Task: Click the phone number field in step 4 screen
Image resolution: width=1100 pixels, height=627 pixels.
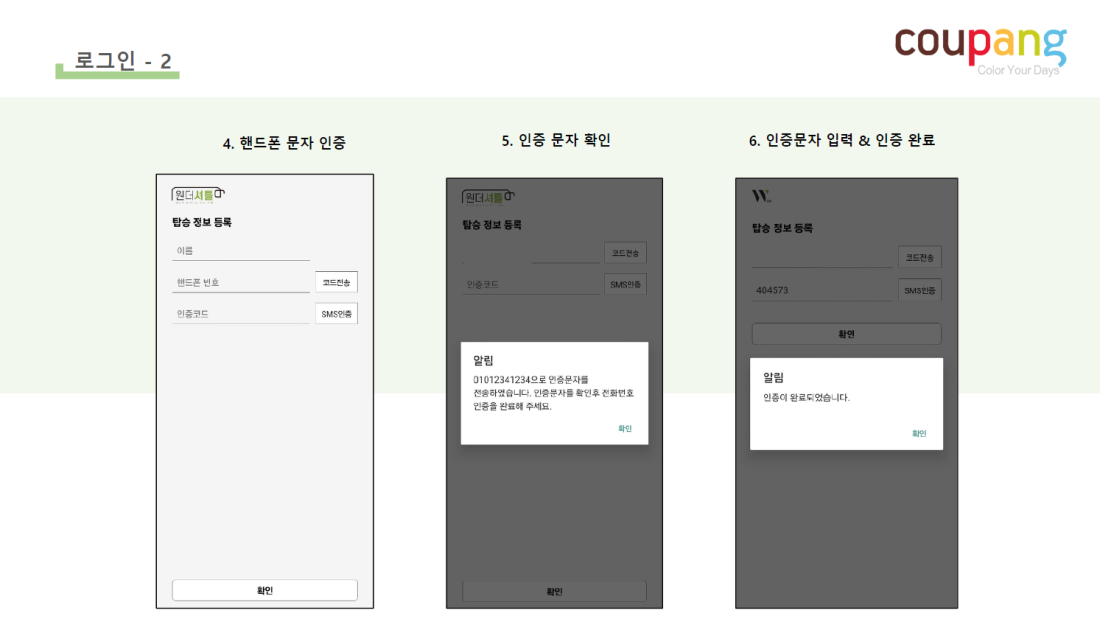Action: [241, 283]
